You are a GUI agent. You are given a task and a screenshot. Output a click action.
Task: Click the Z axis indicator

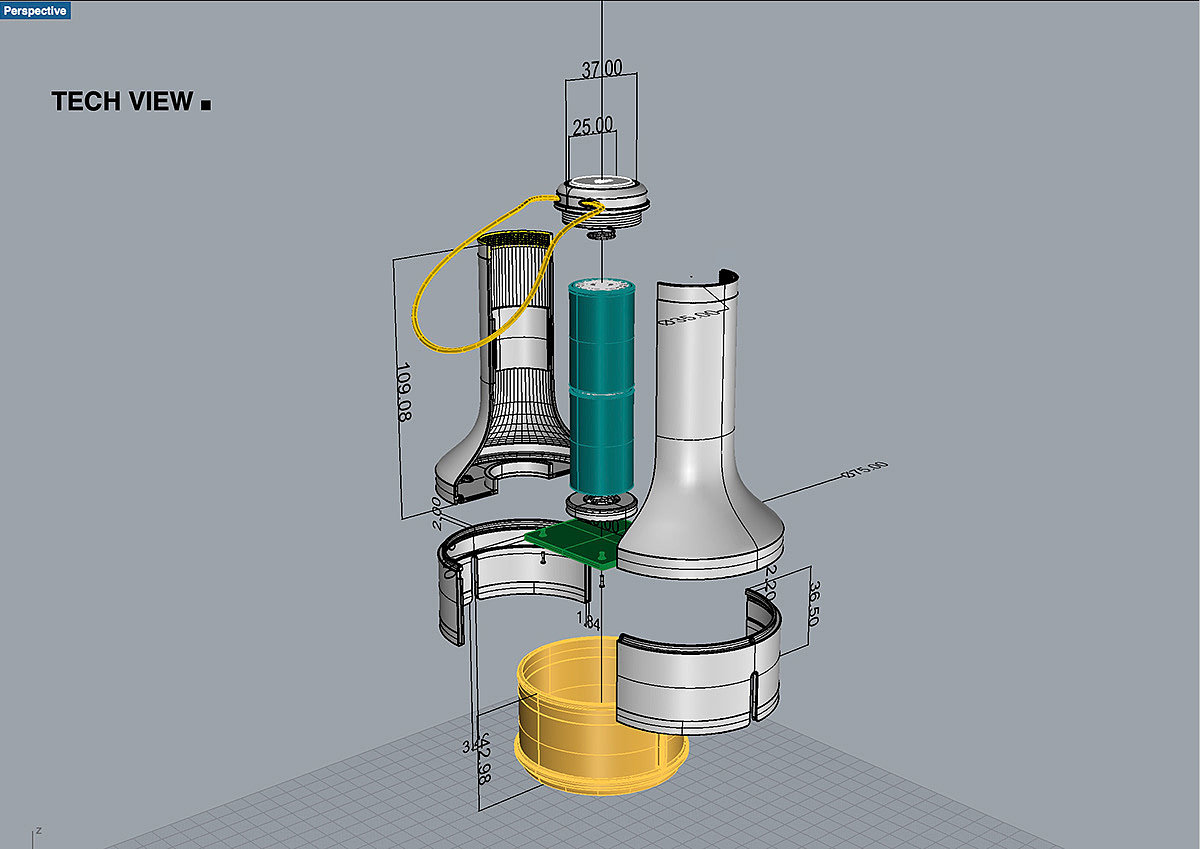38,831
